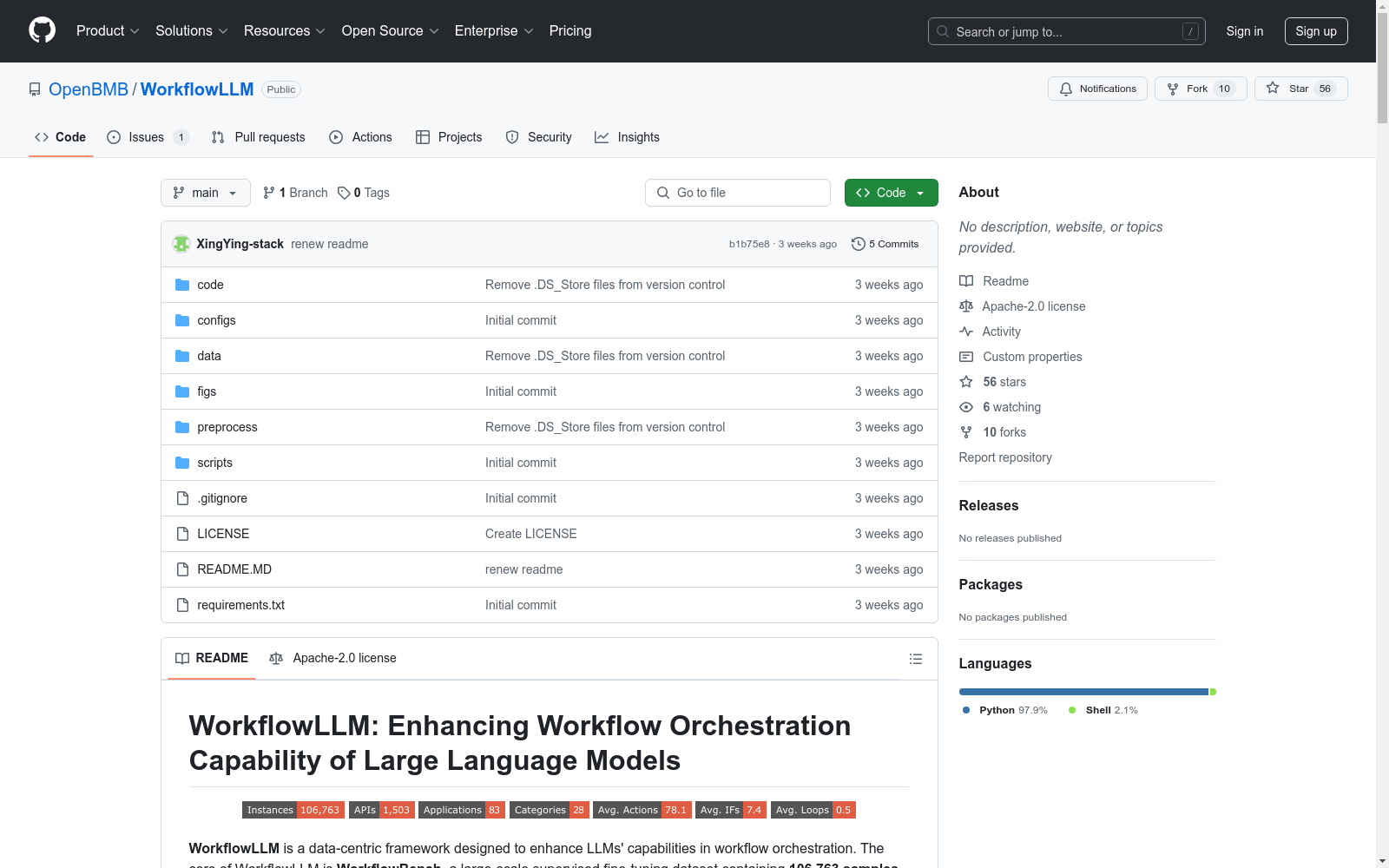
Task: Click the README.MD file icon
Action: (182, 569)
